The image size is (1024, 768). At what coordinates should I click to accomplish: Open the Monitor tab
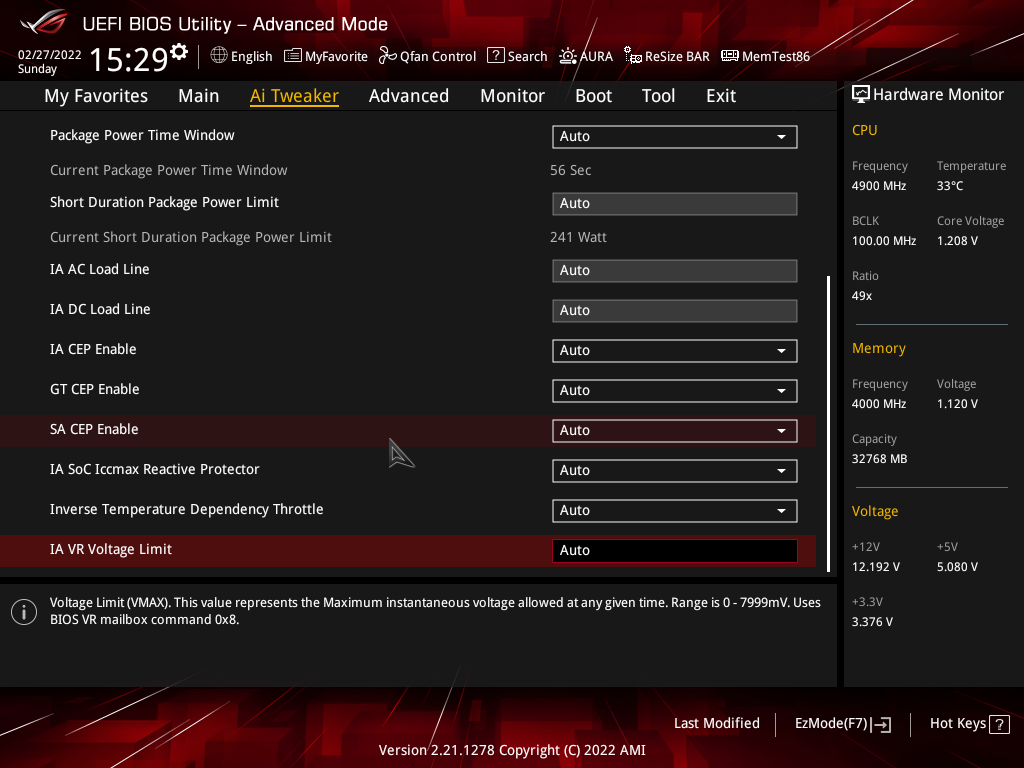(513, 96)
